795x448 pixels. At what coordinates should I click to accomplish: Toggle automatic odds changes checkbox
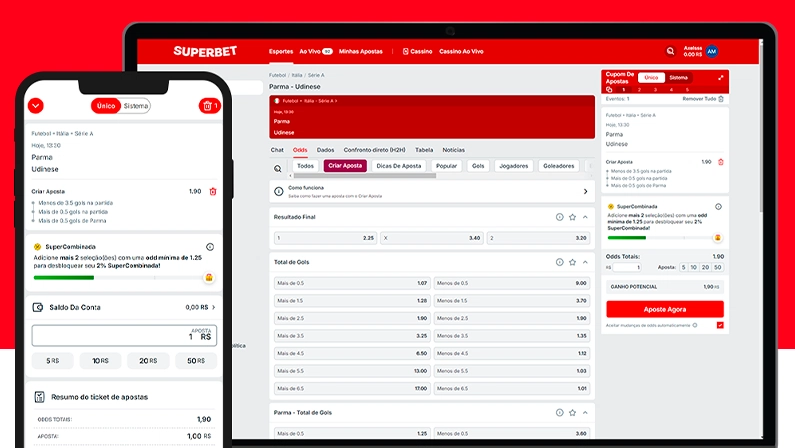pyautogui.click(x=720, y=325)
